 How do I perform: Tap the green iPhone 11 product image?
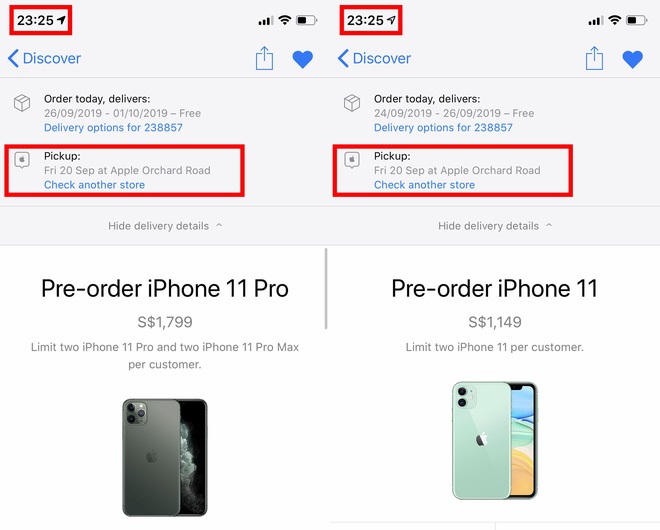(495, 441)
